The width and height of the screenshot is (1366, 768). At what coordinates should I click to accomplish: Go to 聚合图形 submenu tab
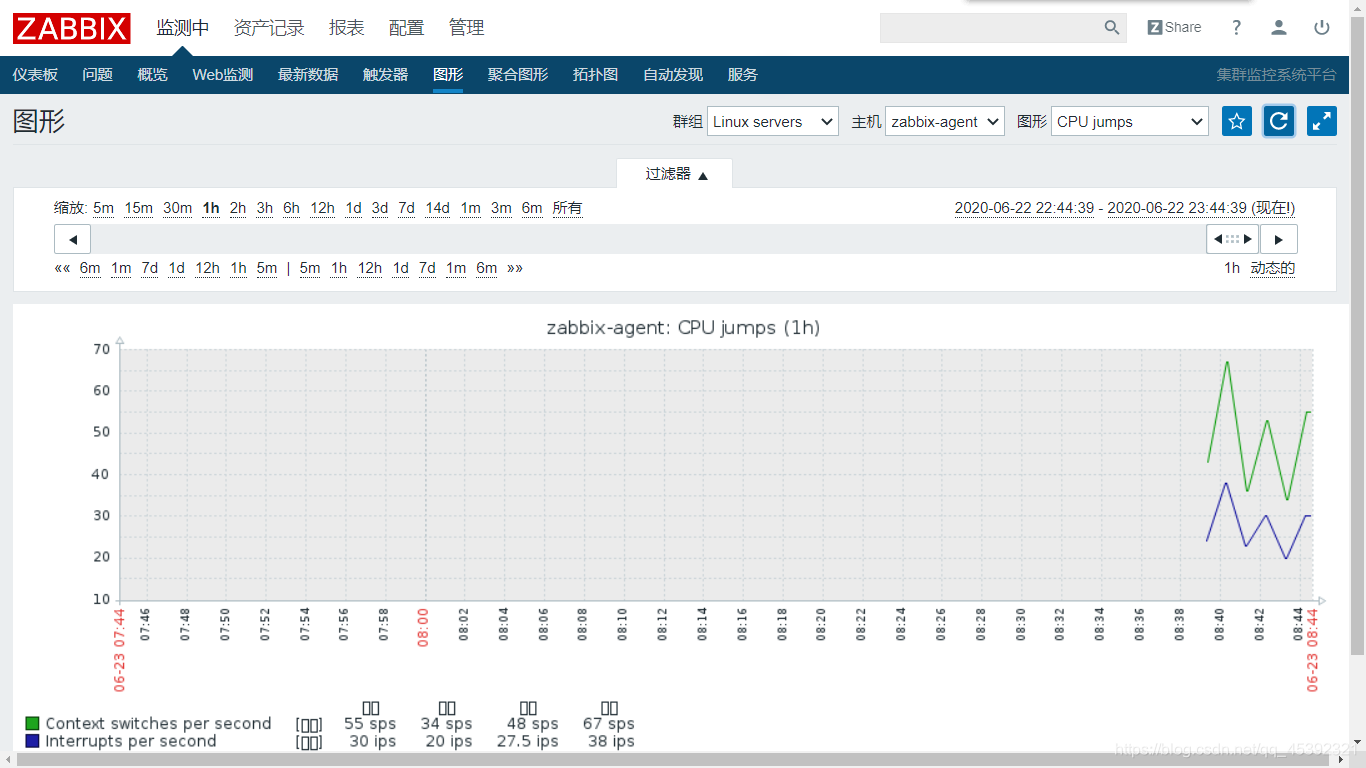coord(518,75)
